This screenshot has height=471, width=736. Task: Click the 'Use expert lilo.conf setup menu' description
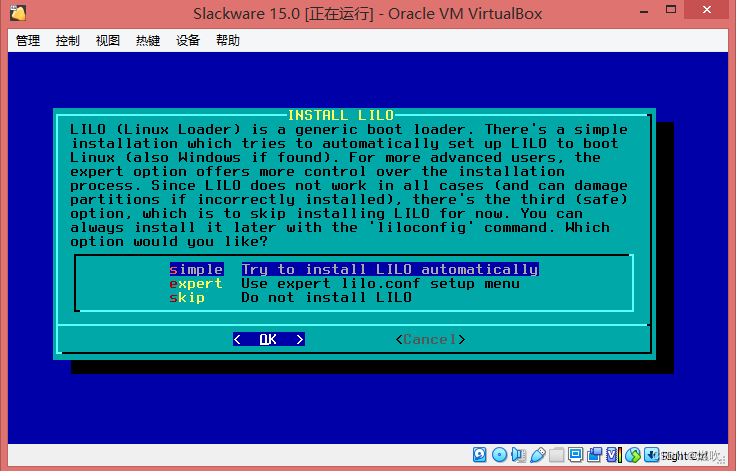(x=380, y=283)
